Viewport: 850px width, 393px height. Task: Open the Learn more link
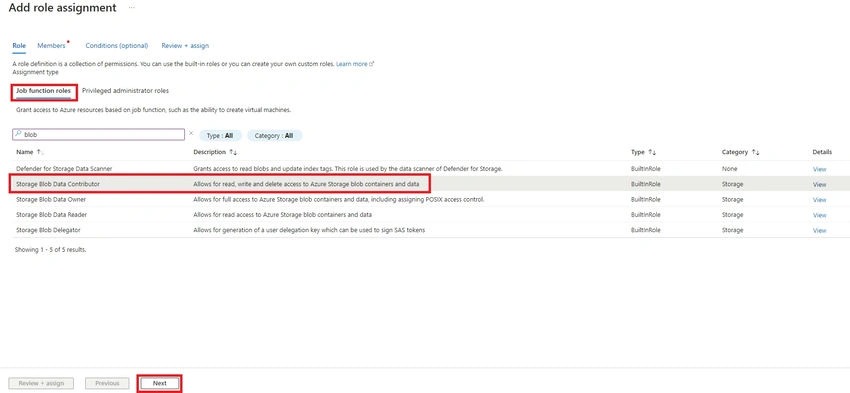pyautogui.click(x=355, y=64)
